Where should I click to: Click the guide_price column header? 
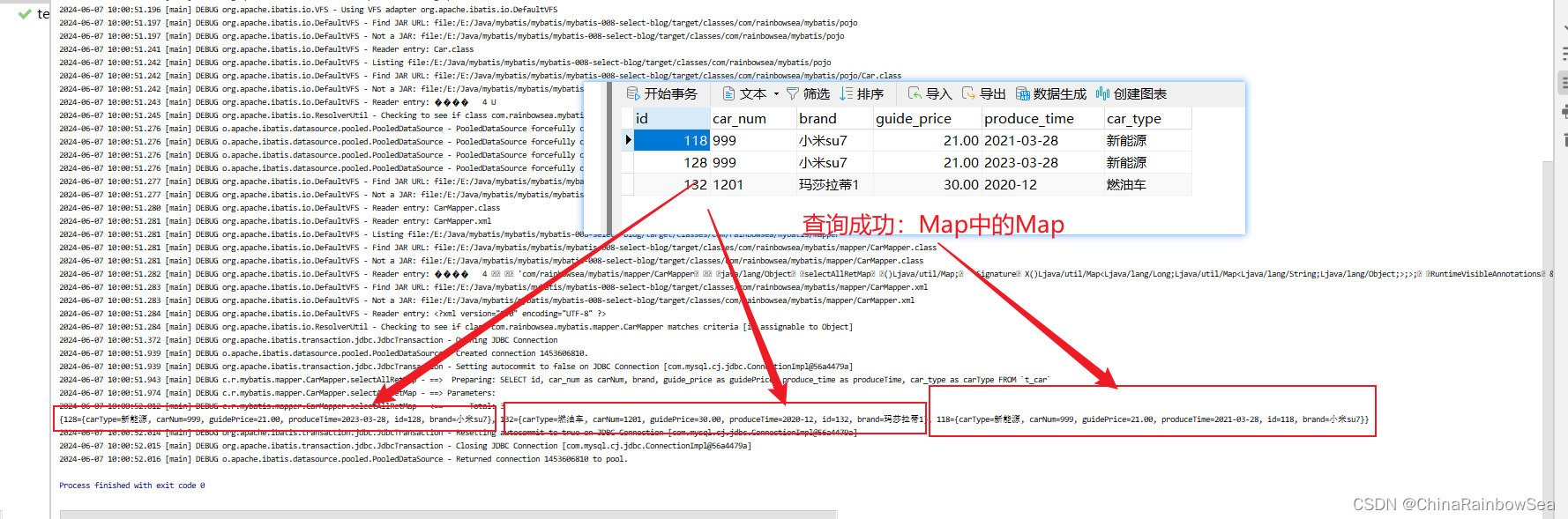(x=926, y=118)
